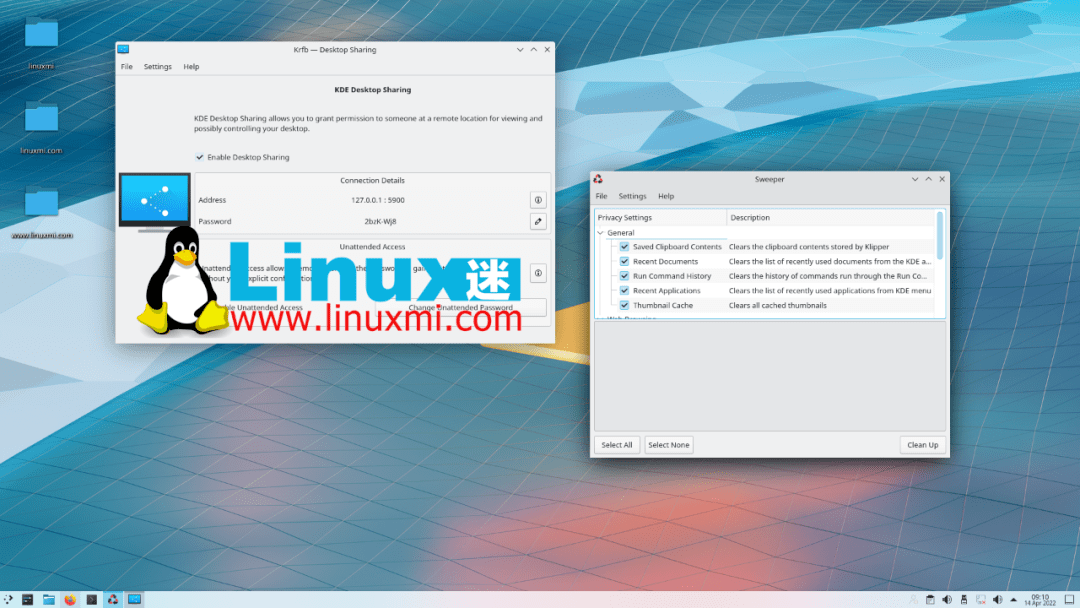Open the Settings menu in Sweeper

[x=632, y=196]
